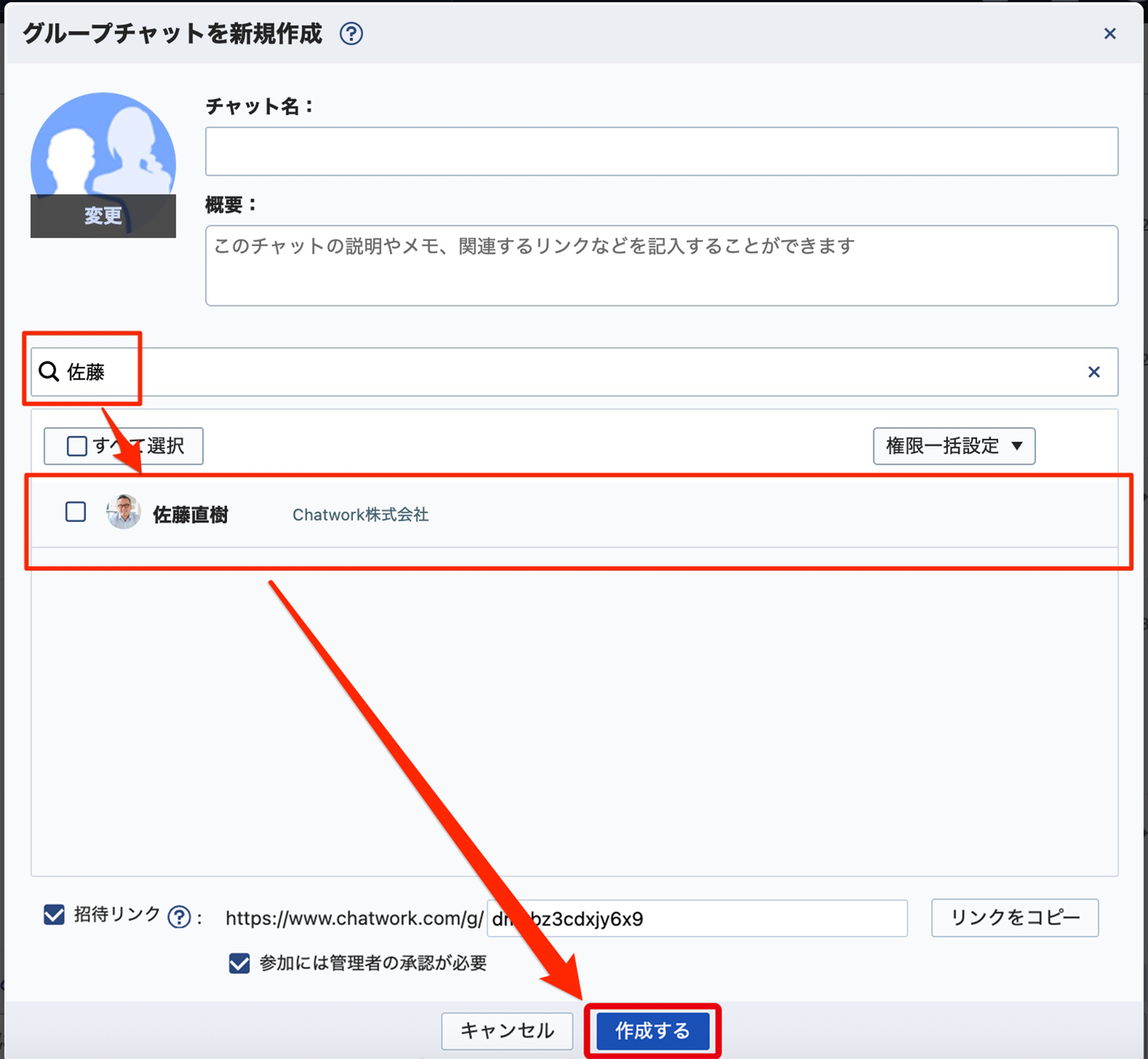Image resolution: width=1148 pixels, height=1059 pixels.
Task: Click the 変更 avatar change button
Action: click(x=103, y=216)
